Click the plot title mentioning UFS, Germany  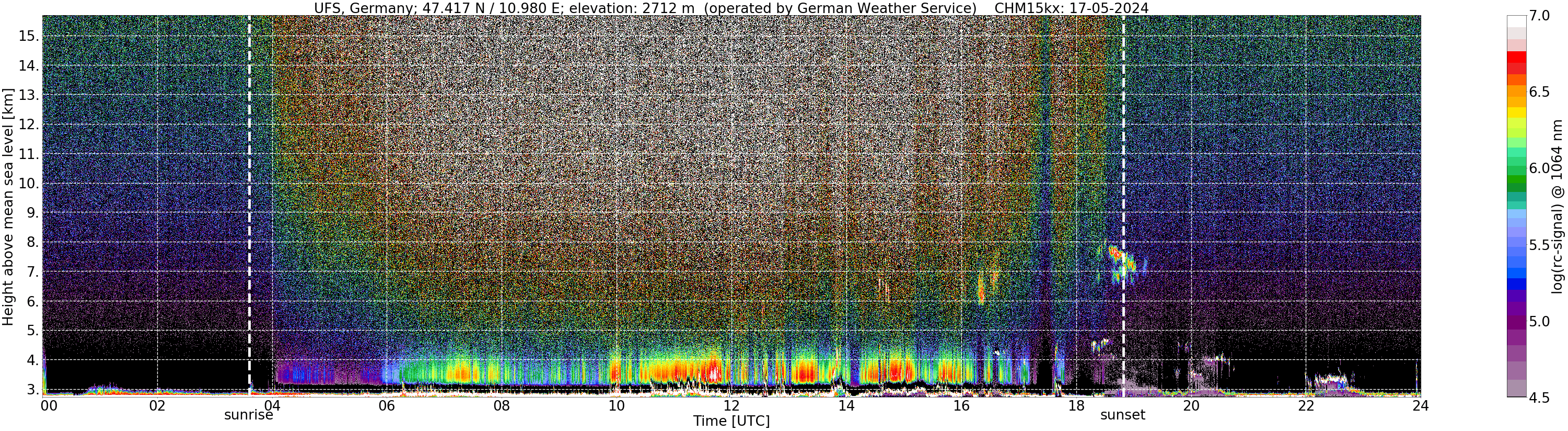645,8
